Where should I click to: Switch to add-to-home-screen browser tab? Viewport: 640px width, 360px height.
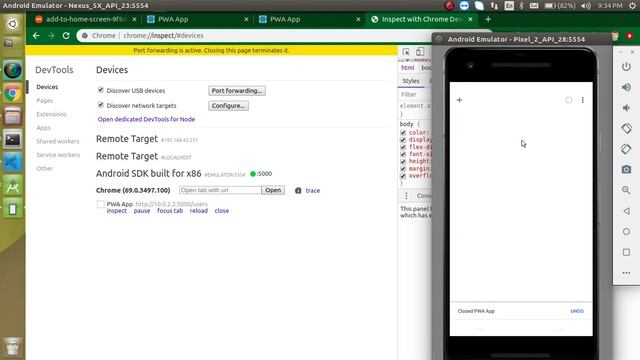(85, 19)
